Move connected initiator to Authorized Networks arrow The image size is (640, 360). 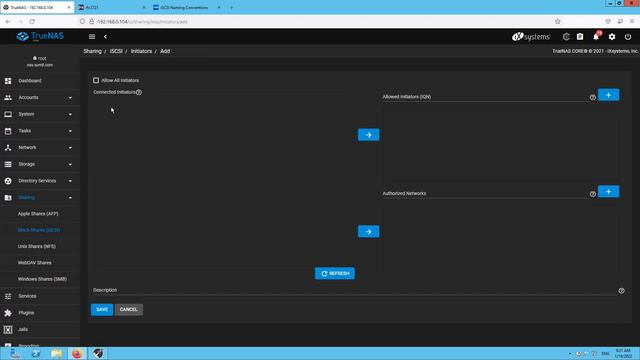(369, 231)
